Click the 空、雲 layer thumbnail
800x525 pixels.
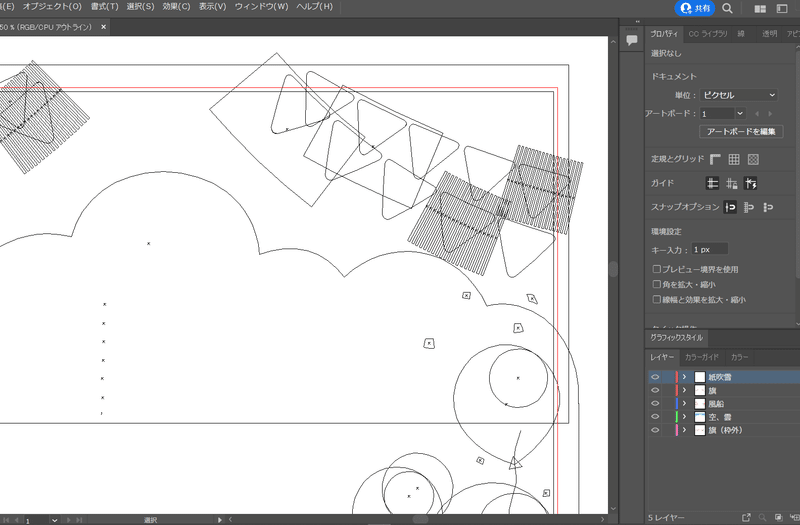(700, 417)
